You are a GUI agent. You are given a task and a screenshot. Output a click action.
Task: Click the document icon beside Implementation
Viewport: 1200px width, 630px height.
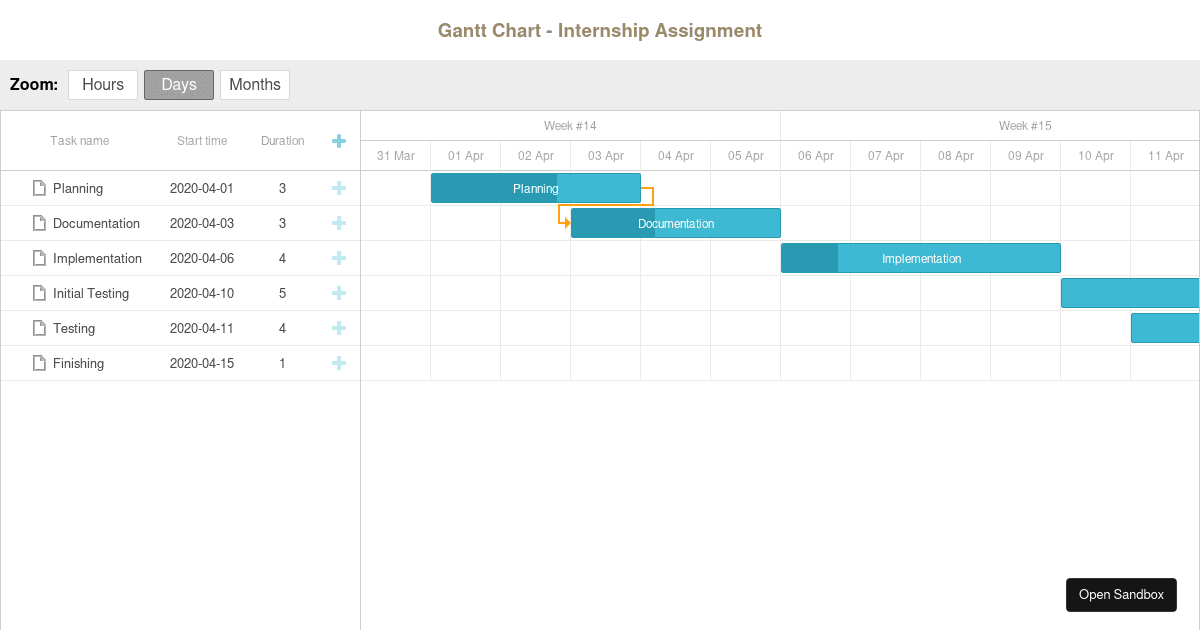tap(37, 258)
